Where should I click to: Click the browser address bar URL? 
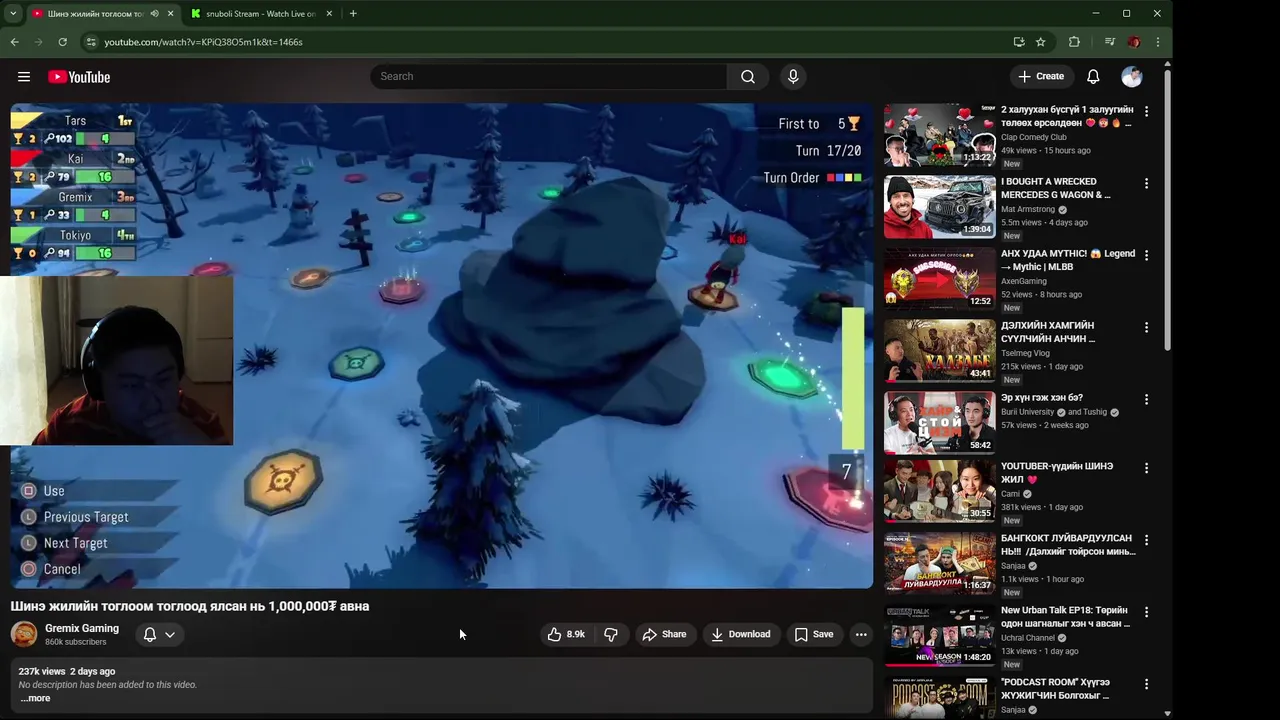203,42
